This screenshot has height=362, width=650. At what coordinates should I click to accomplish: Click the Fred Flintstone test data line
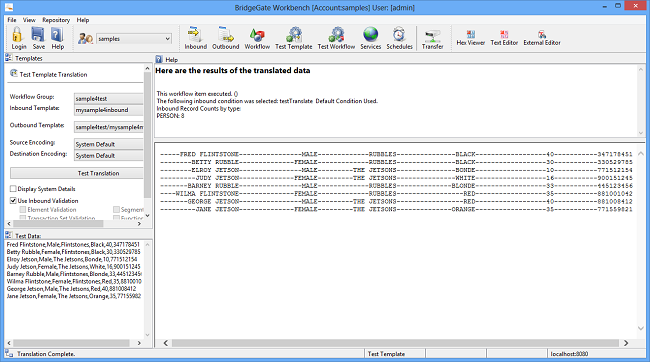coord(73,245)
